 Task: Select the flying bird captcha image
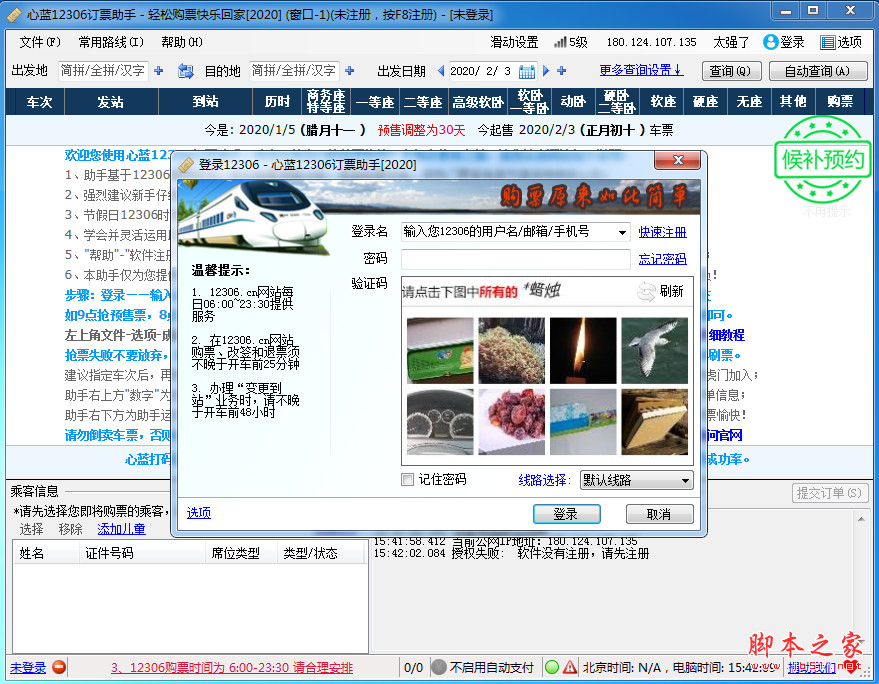tap(655, 350)
